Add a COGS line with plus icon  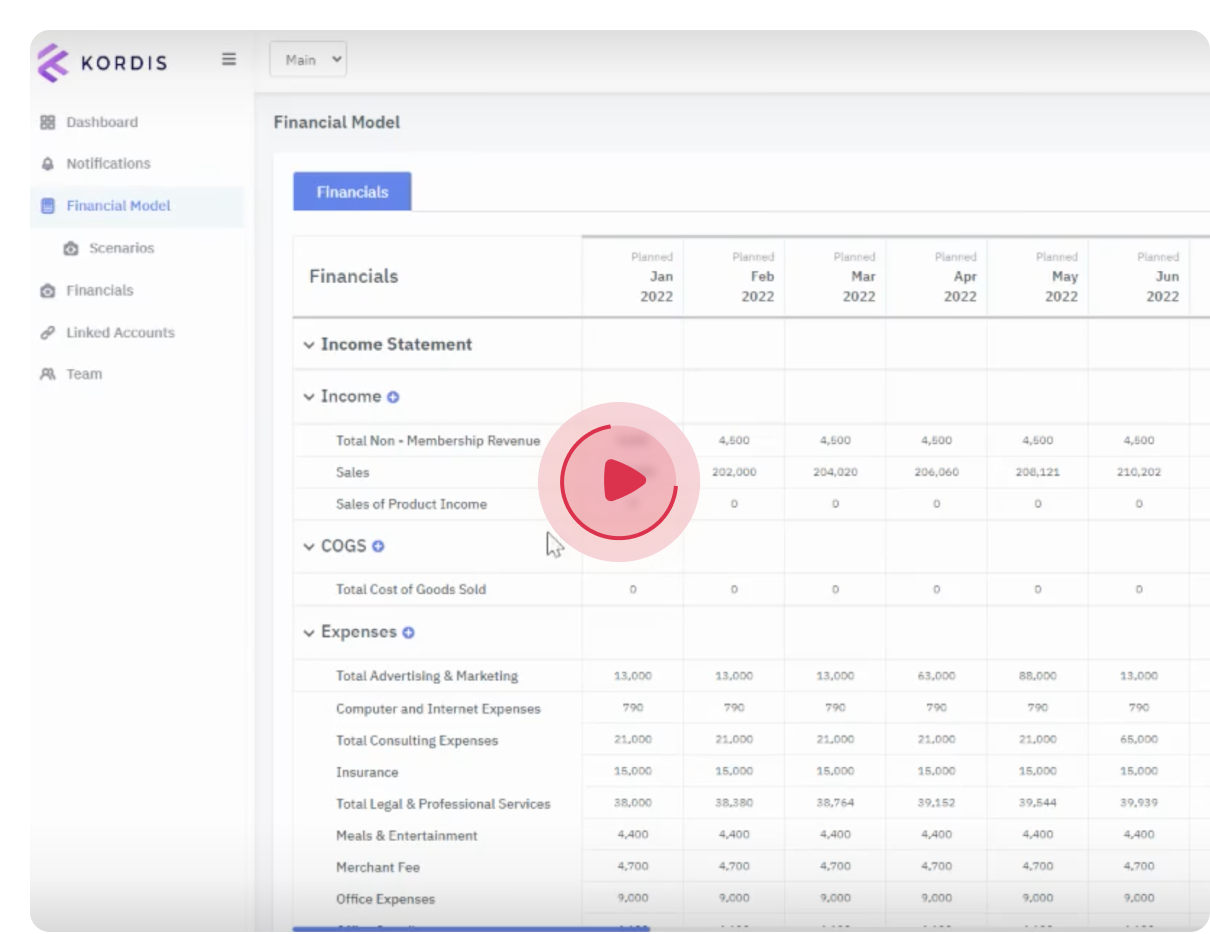click(378, 546)
